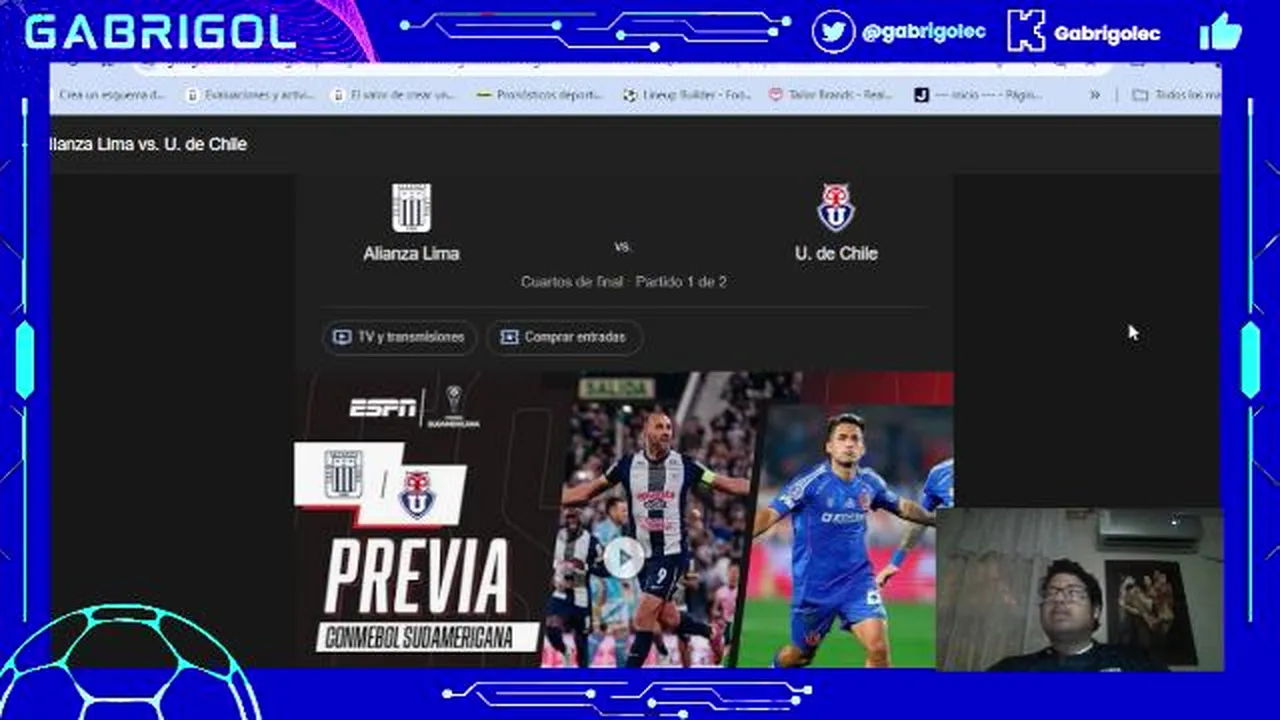Image resolution: width=1280 pixels, height=720 pixels.
Task: Click the ticket icon in Comprar entradas
Action: tap(509, 337)
